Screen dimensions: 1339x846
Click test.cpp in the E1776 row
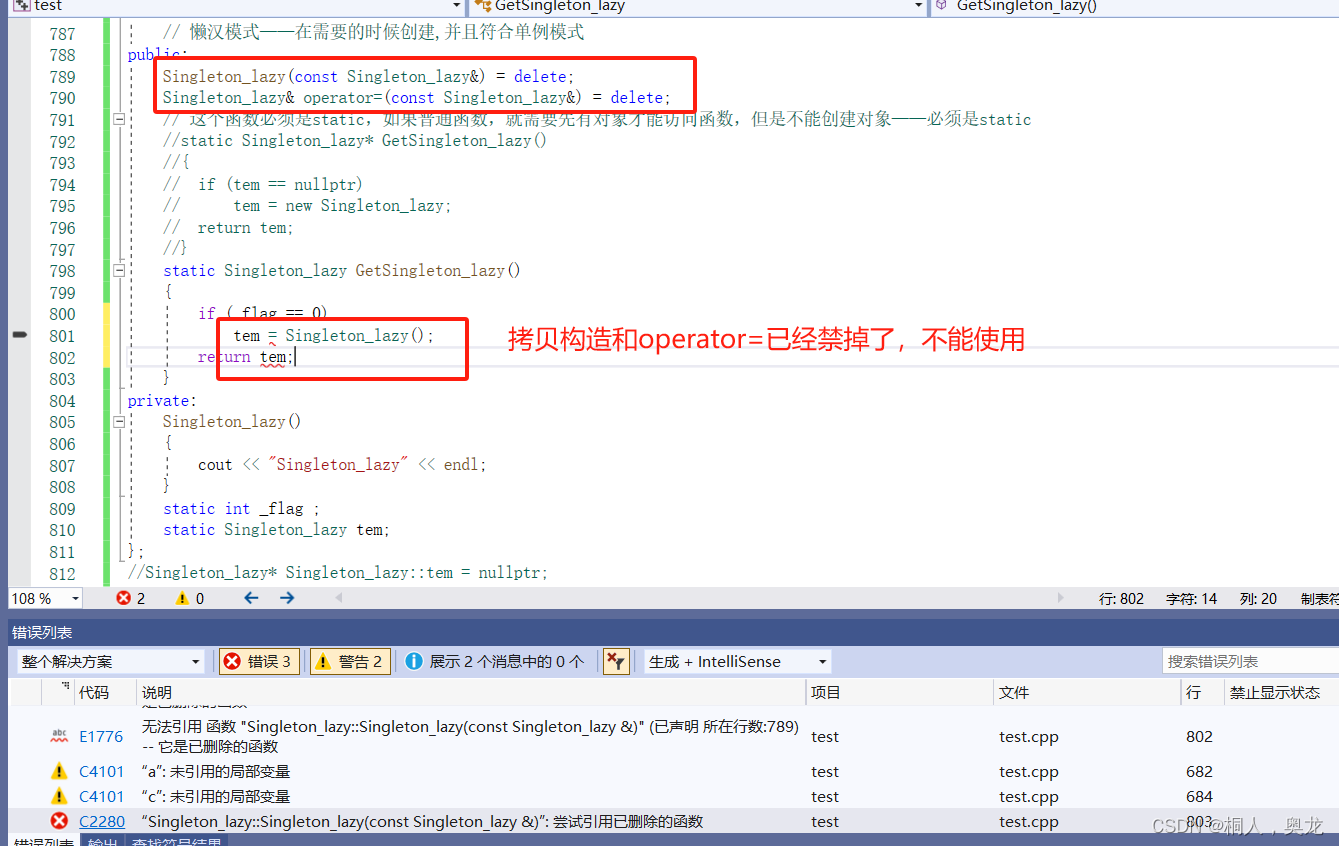1028,737
